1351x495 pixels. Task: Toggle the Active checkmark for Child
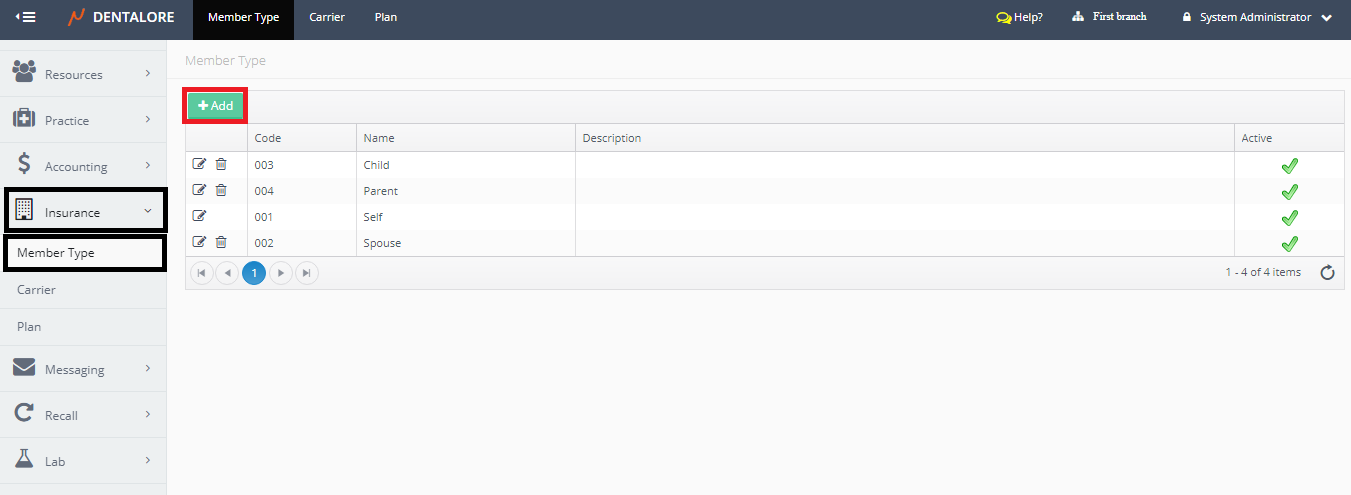pyautogui.click(x=1289, y=165)
